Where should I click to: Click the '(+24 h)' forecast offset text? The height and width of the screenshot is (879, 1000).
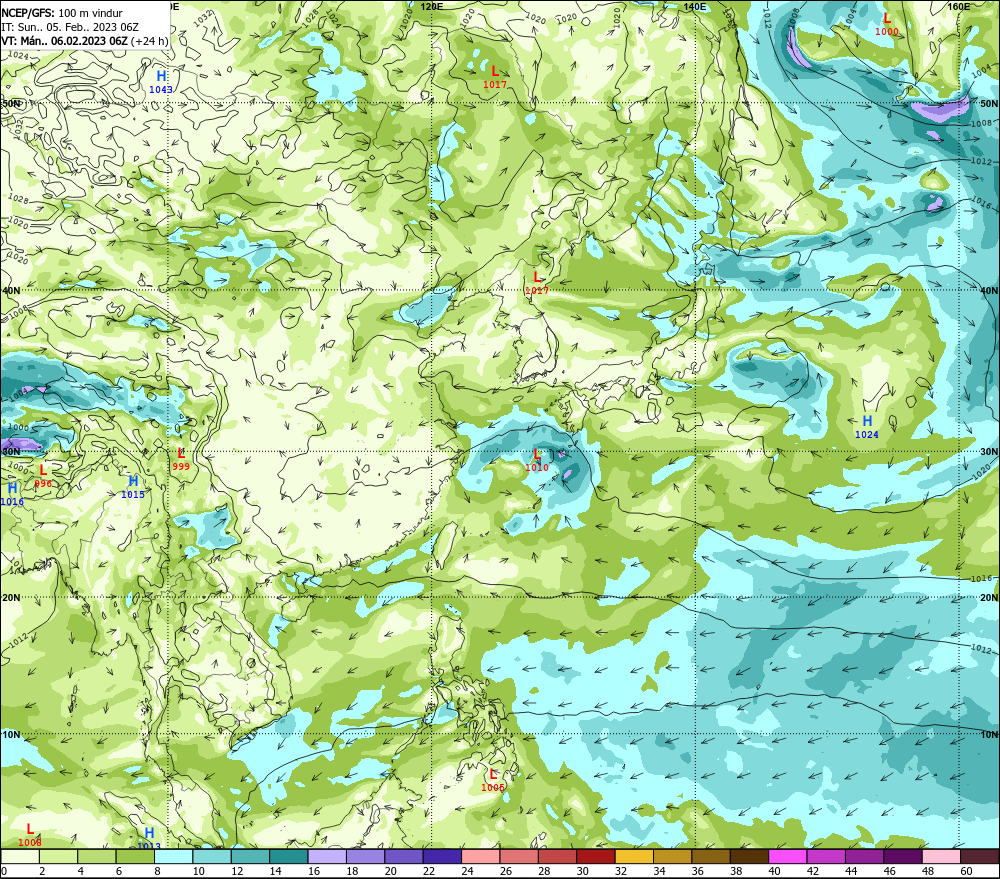pyautogui.click(x=151, y=41)
